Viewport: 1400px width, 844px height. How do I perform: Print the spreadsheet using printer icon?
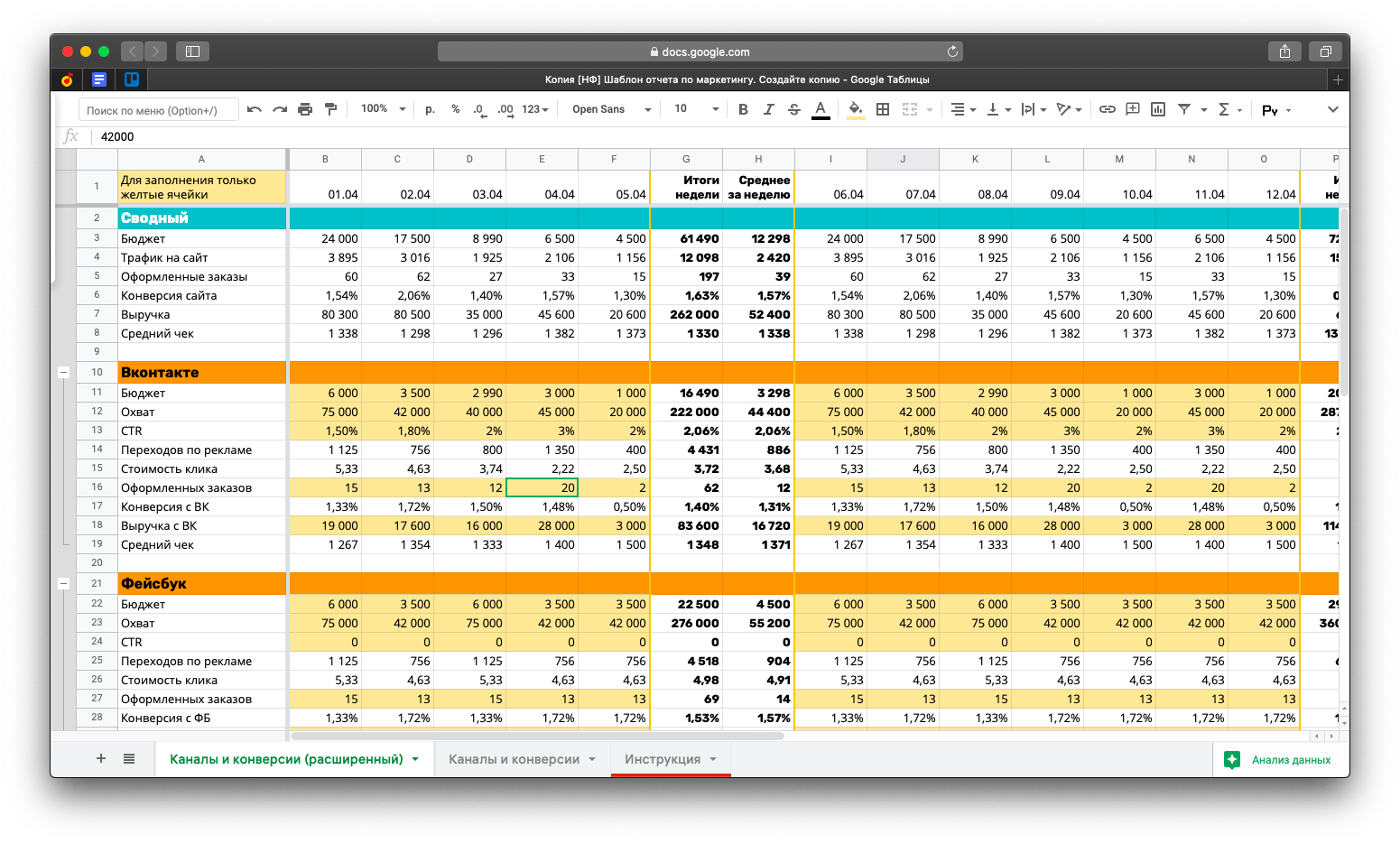coord(305,109)
